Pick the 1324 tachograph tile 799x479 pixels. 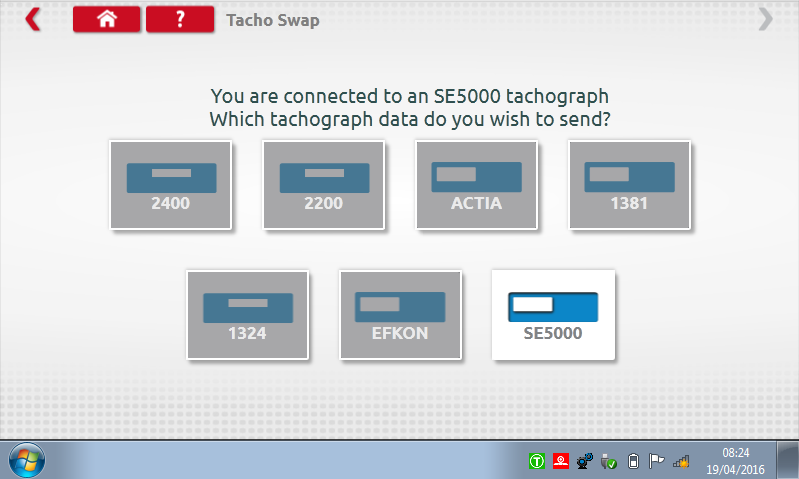247,315
